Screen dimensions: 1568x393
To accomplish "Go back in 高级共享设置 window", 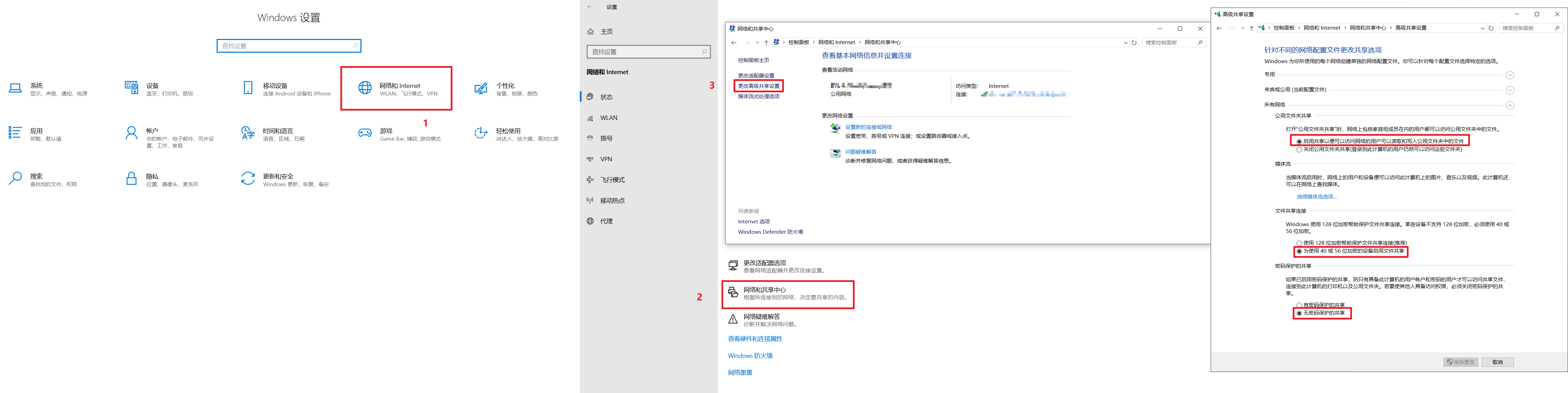I will click(1219, 28).
